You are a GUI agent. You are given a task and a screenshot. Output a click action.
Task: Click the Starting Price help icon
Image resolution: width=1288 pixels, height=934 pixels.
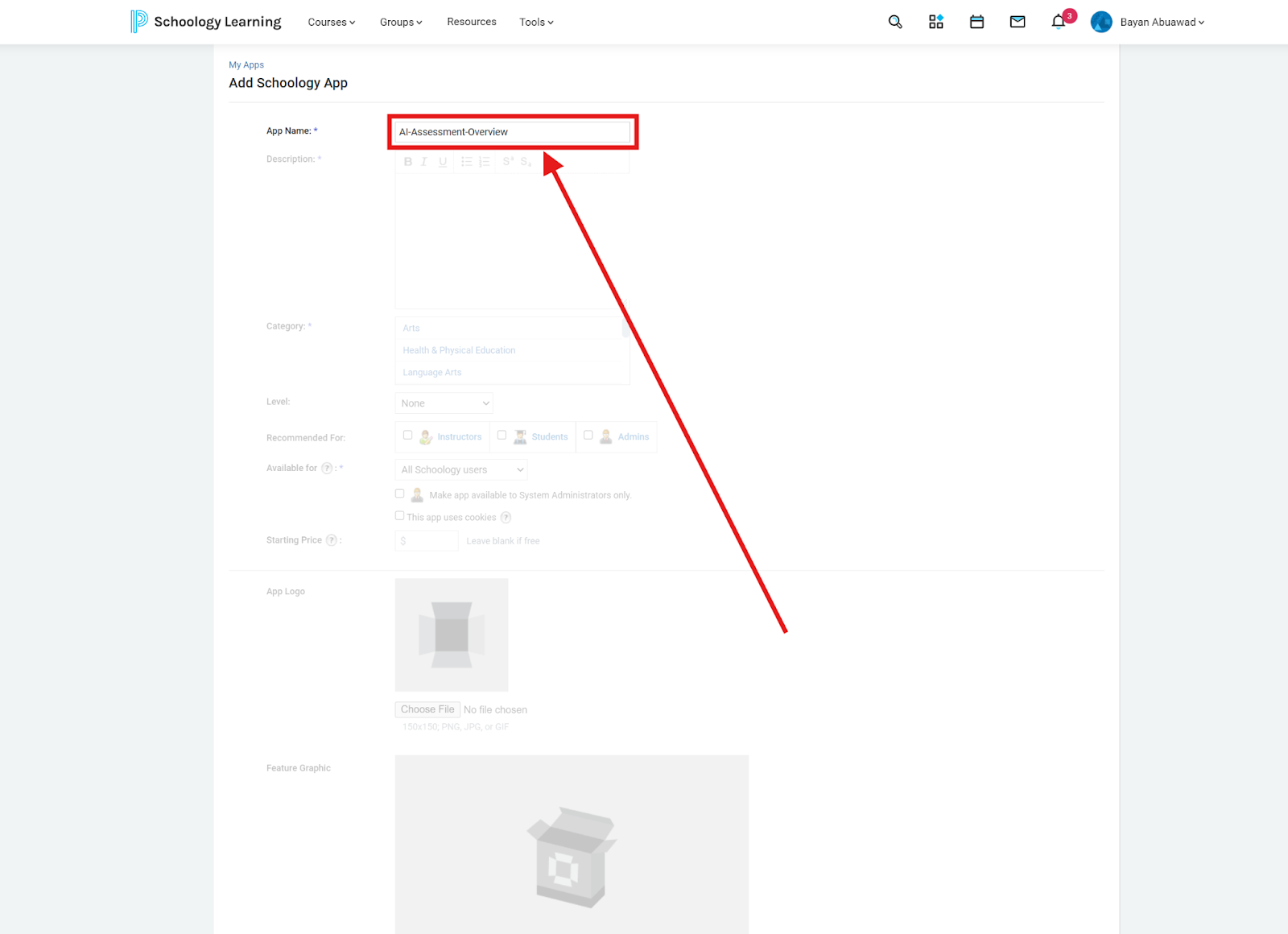(x=331, y=540)
